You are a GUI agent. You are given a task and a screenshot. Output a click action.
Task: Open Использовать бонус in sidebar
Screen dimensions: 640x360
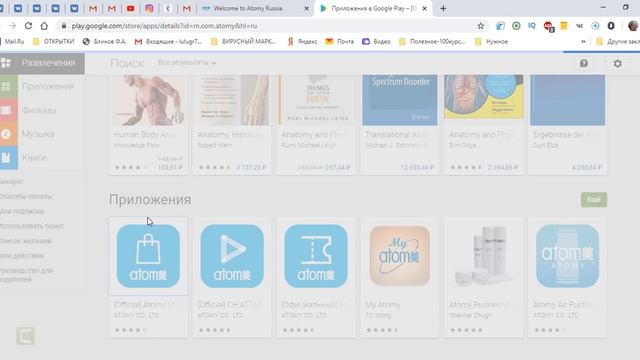pyautogui.click(x=32, y=226)
